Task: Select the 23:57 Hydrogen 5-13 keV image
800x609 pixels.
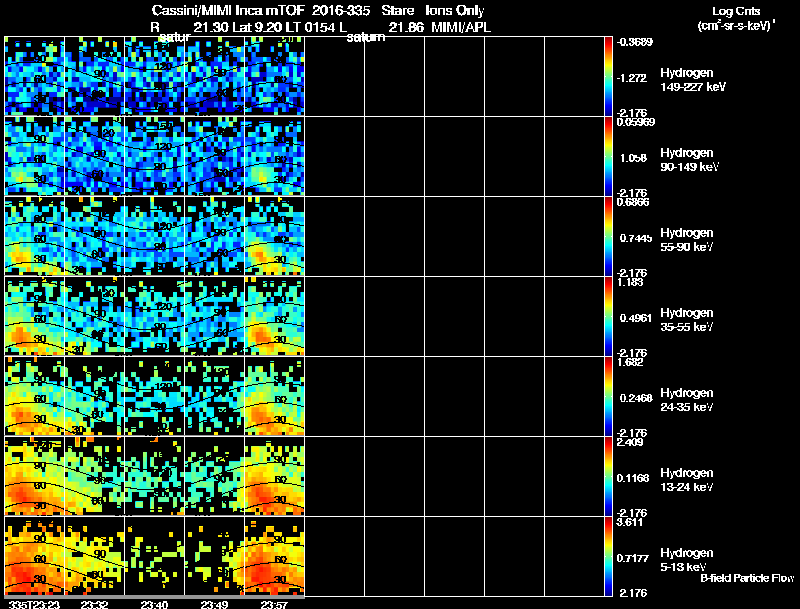Action: [274, 556]
